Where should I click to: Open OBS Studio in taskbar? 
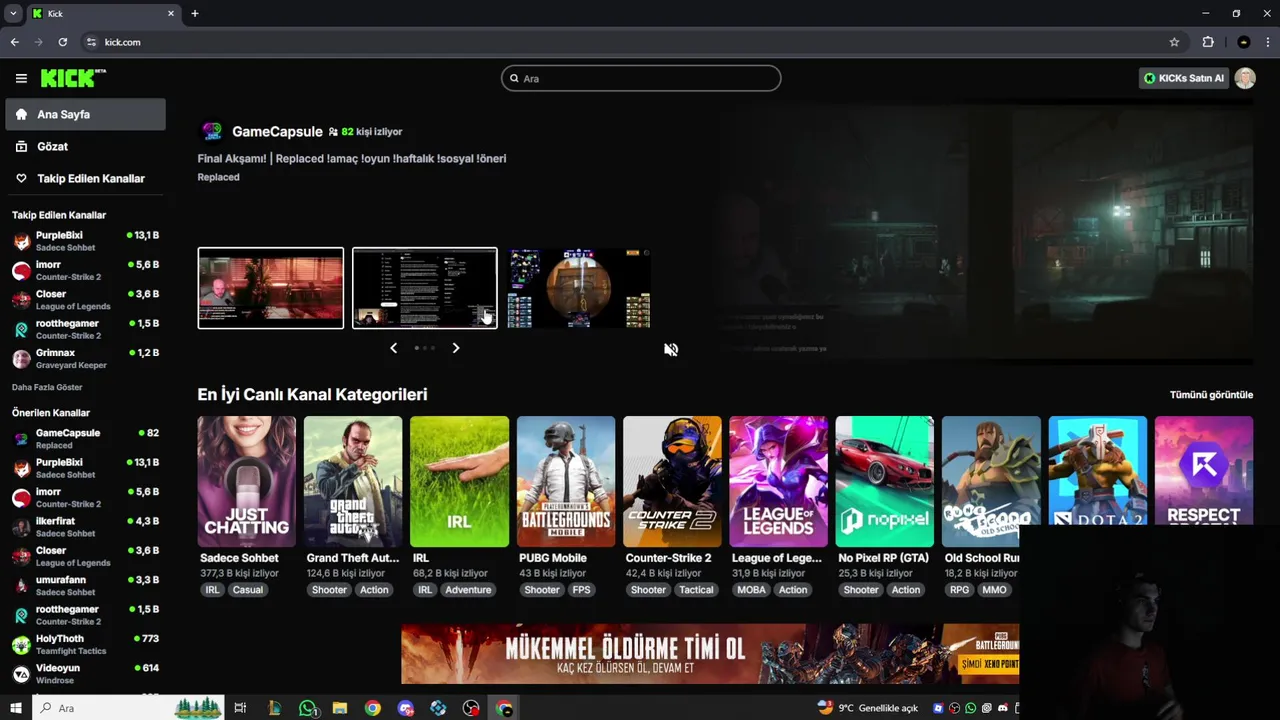[471, 708]
